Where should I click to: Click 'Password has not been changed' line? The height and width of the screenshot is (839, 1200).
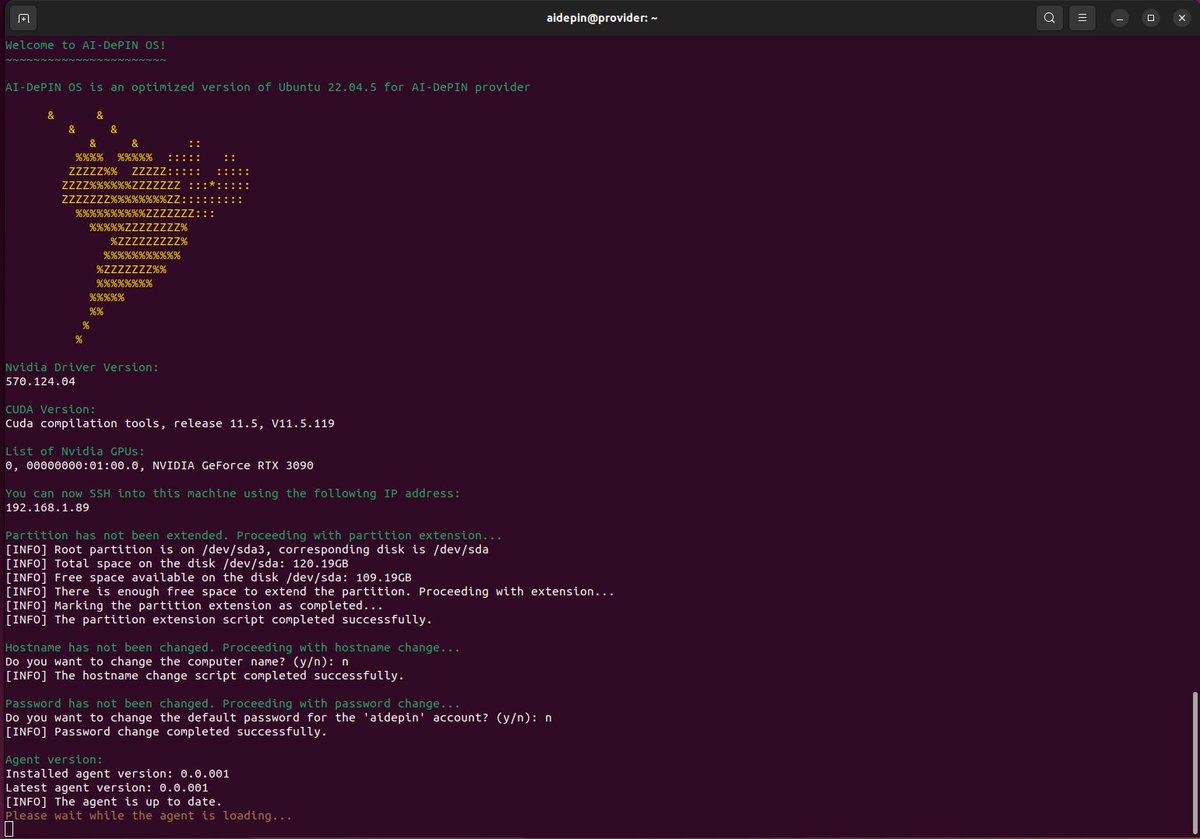tap(233, 703)
